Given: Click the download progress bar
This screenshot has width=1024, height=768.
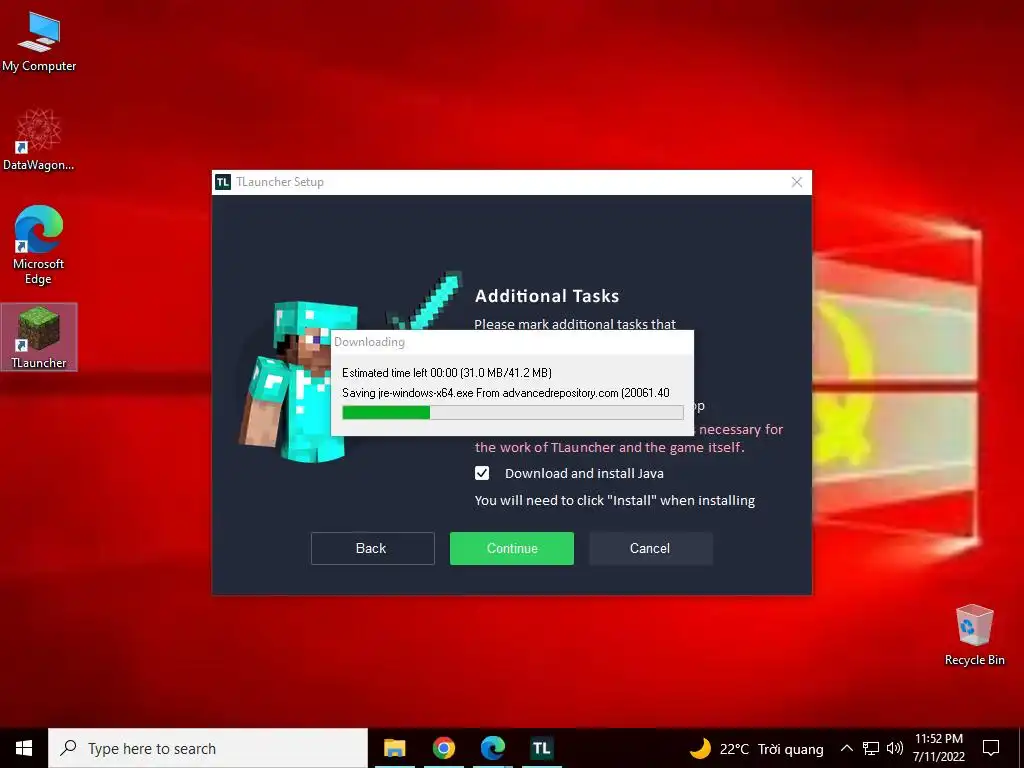Looking at the screenshot, I should 513,412.
